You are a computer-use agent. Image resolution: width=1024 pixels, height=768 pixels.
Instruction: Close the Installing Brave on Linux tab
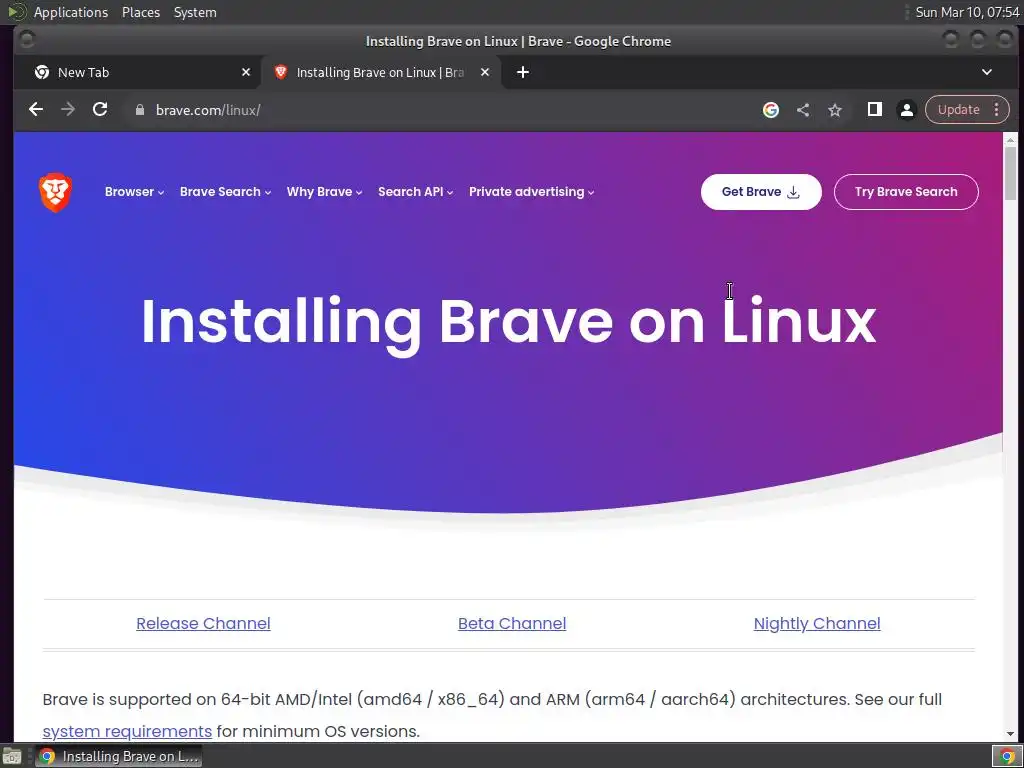click(485, 72)
